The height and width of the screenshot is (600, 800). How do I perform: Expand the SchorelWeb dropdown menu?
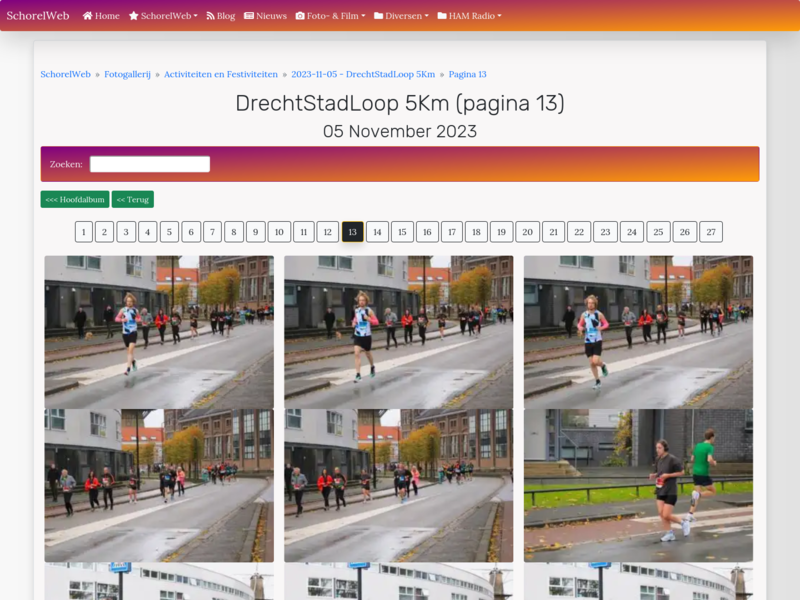click(163, 16)
